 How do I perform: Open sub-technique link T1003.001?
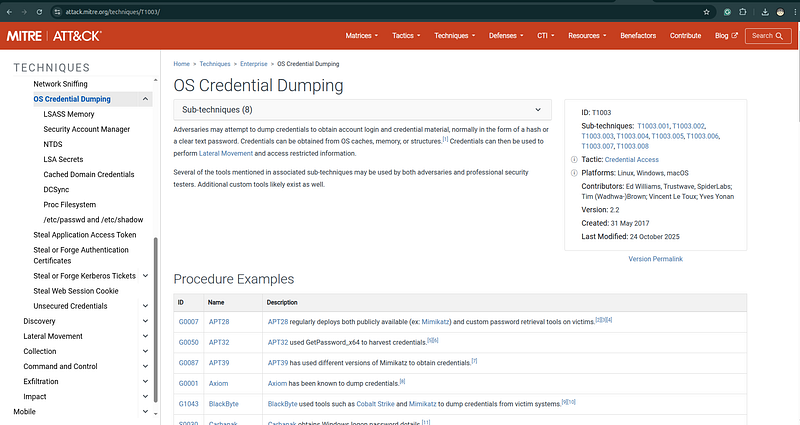pos(653,126)
